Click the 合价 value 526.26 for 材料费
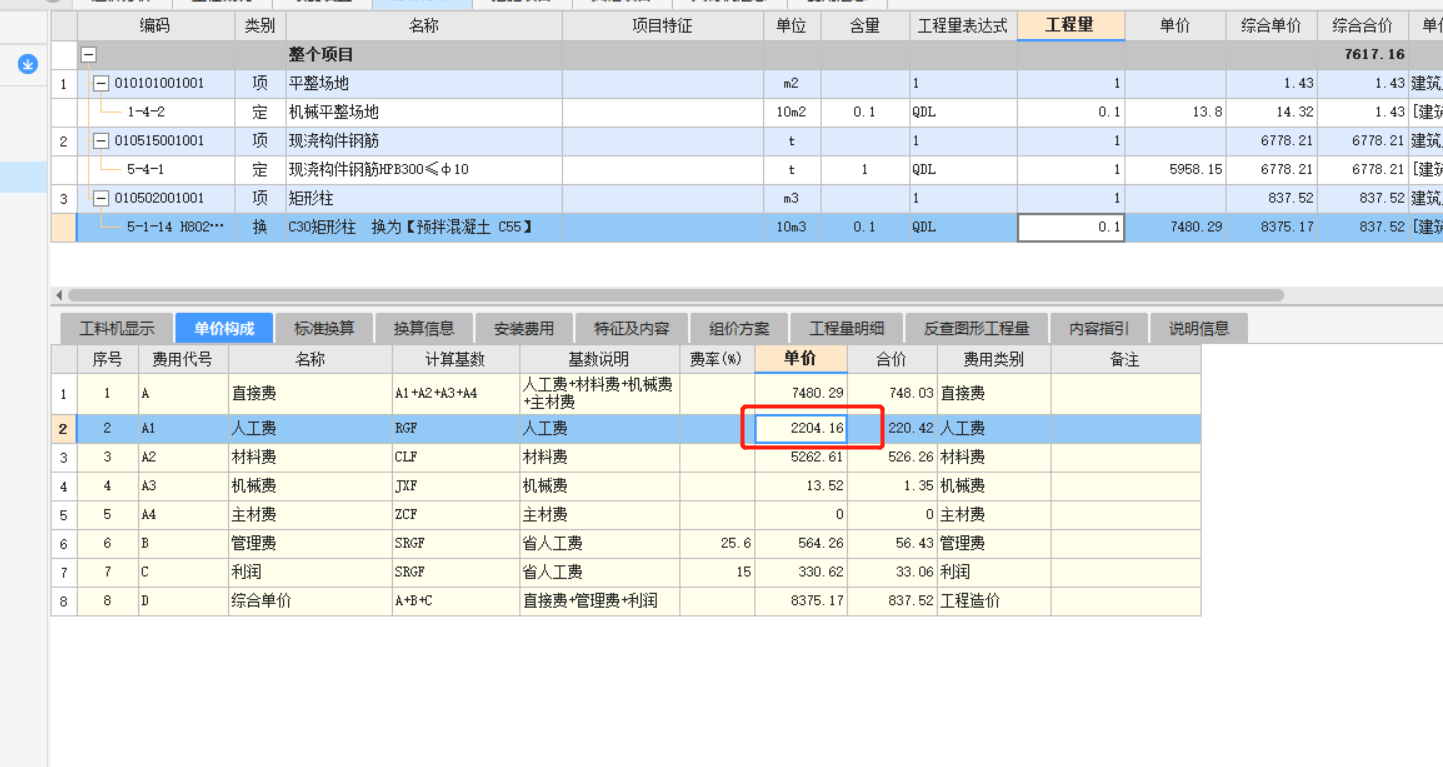Image resolution: width=1443 pixels, height=767 pixels. (892, 457)
